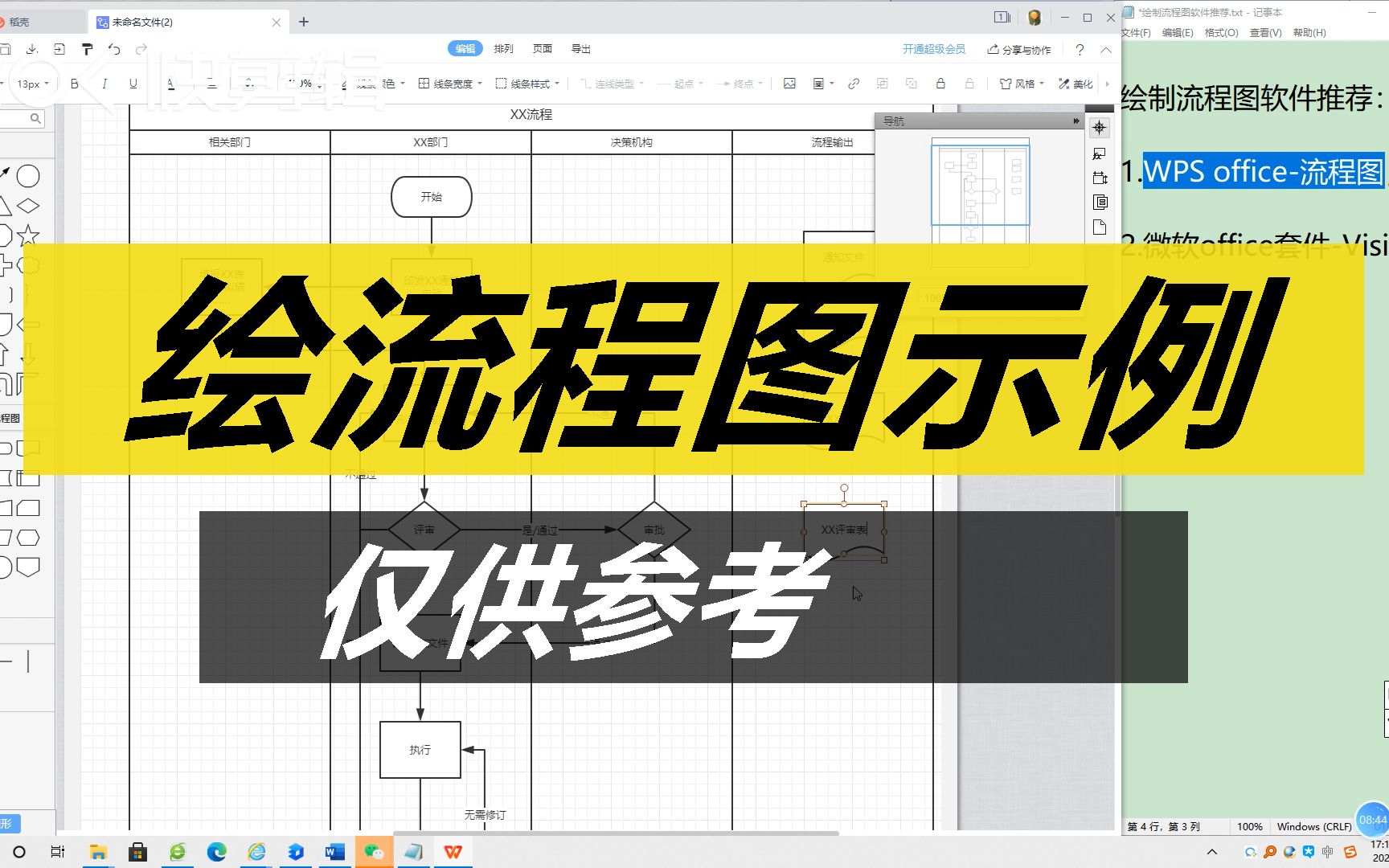Open WeChat from the taskbar
Image resolution: width=1389 pixels, height=868 pixels.
point(374,852)
